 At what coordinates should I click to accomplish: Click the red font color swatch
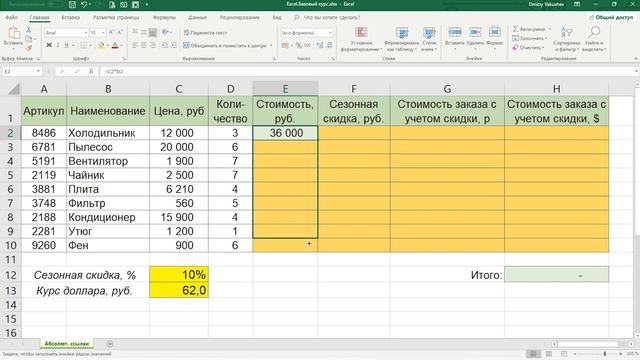(x=116, y=45)
